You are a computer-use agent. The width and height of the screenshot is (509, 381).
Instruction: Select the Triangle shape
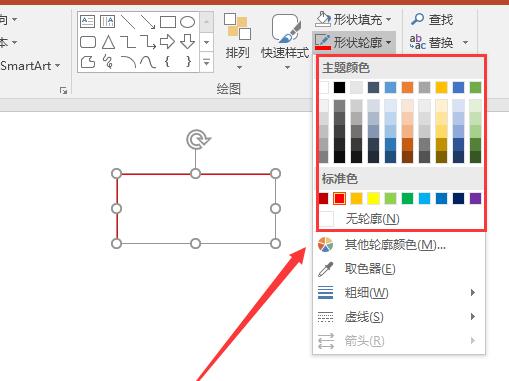[108, 42]
